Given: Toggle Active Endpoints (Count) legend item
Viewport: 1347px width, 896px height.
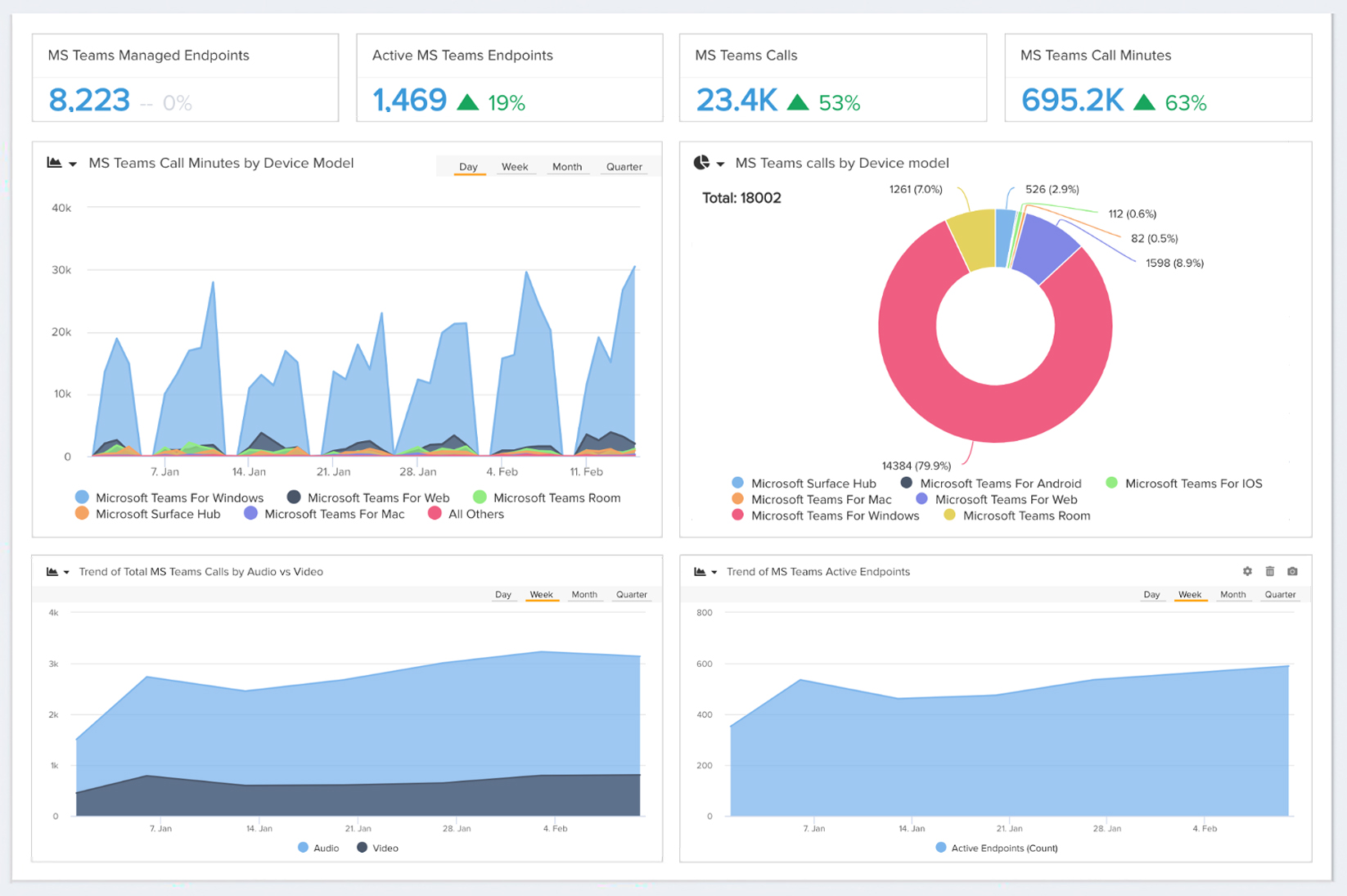Looking at the screenshot, I should click(x=997, y=848).
